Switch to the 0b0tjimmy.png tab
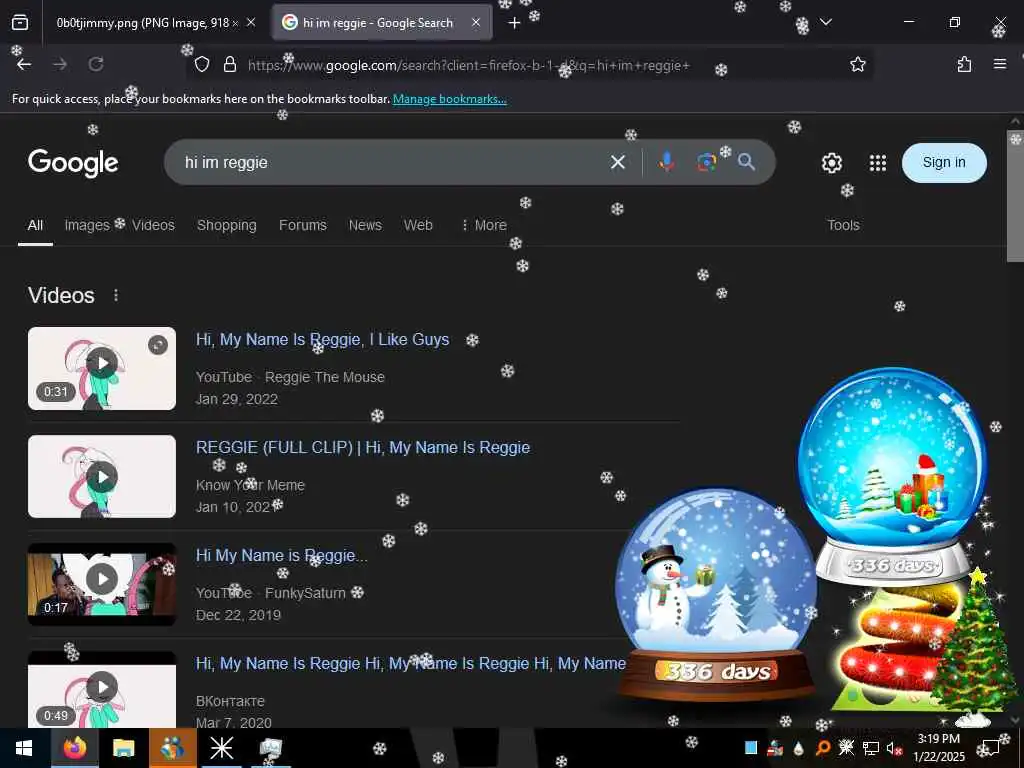 147,23
